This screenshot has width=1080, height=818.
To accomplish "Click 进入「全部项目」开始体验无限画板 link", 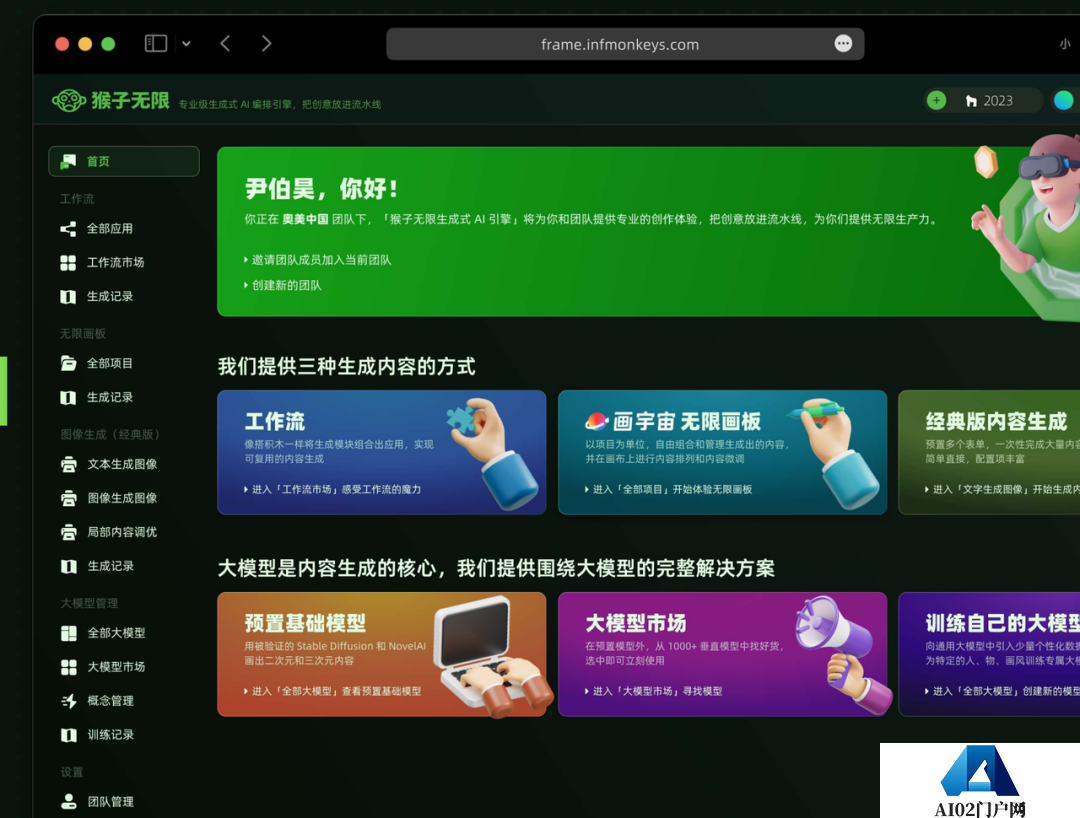I will click(668, 489).
